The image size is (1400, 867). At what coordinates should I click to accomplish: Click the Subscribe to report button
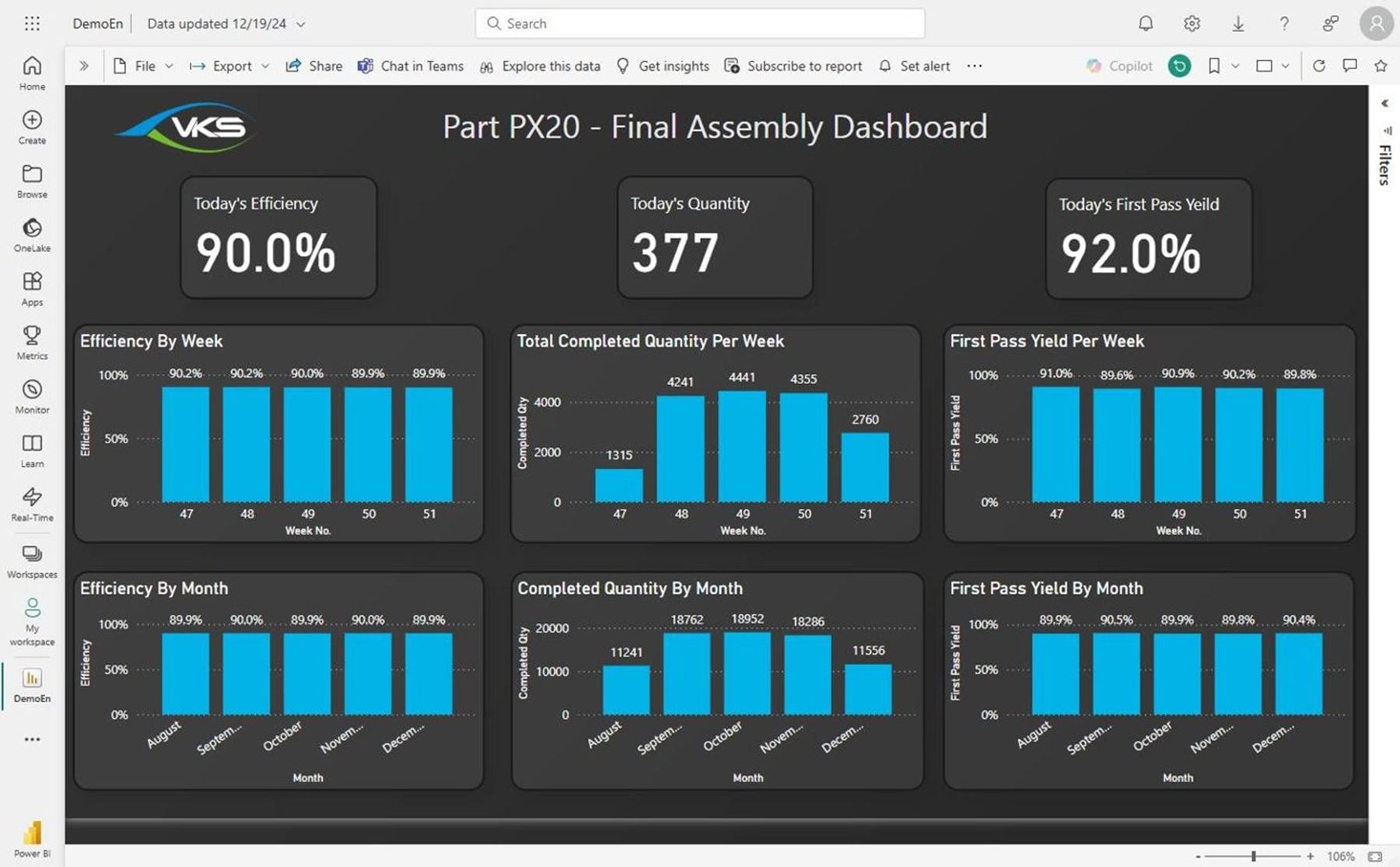click(793, 66)
